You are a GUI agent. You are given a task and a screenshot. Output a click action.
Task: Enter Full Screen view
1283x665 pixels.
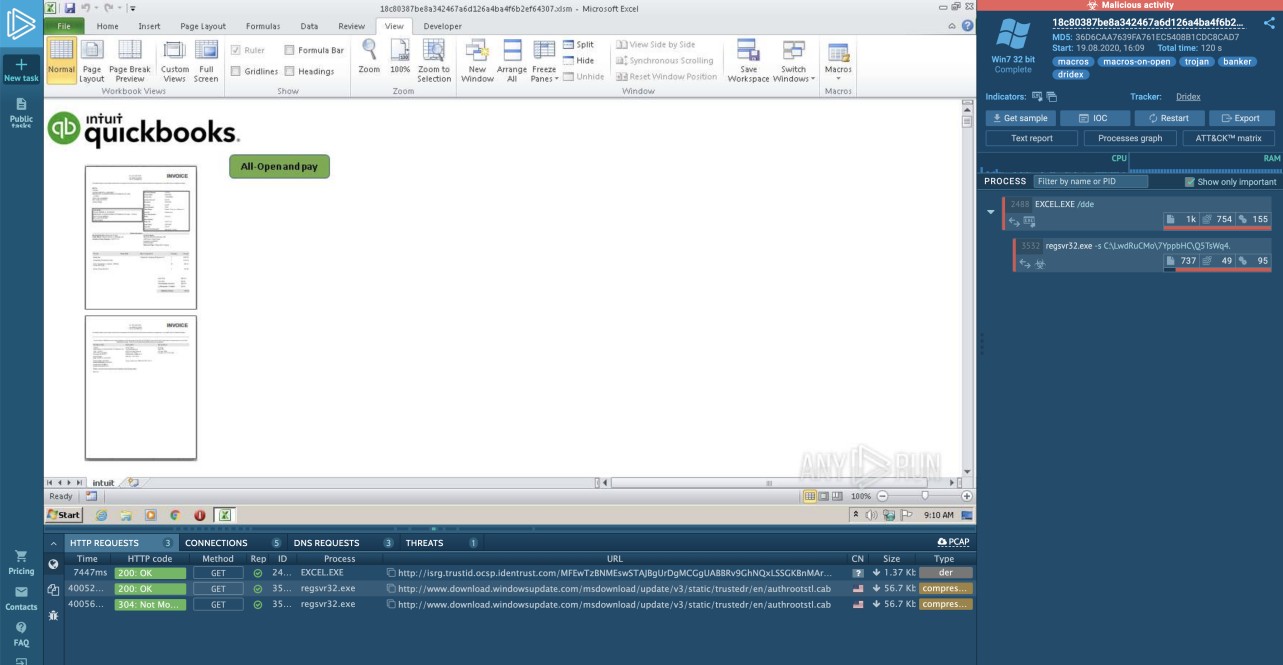pyautogui.click(x=206, y=61)
